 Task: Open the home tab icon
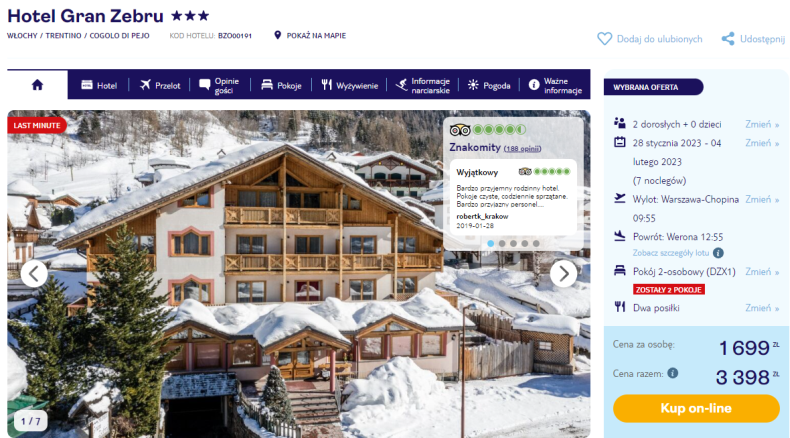[x=37, y=85]
